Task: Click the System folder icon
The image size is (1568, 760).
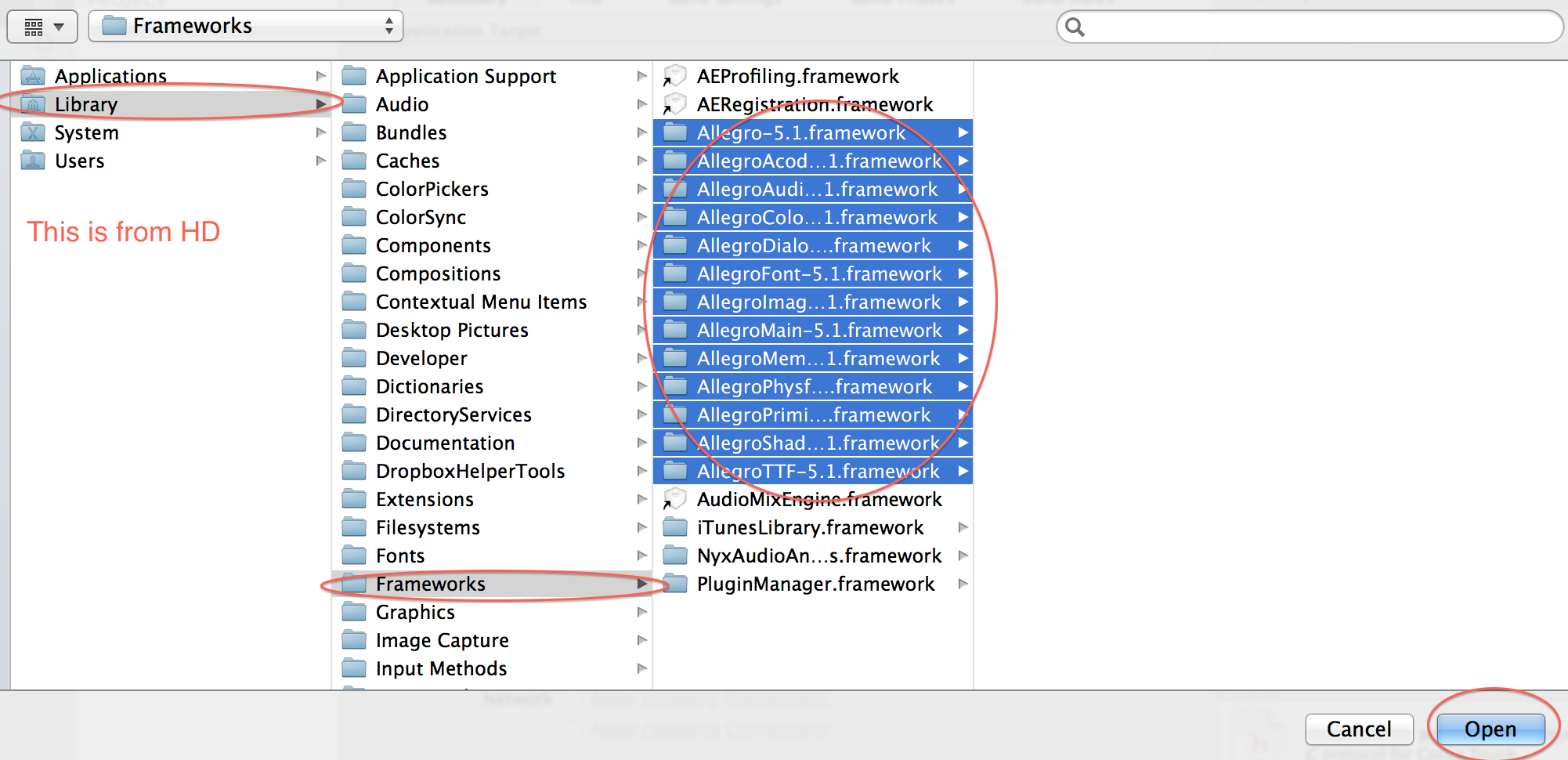Action: click(x=31, y=132)
